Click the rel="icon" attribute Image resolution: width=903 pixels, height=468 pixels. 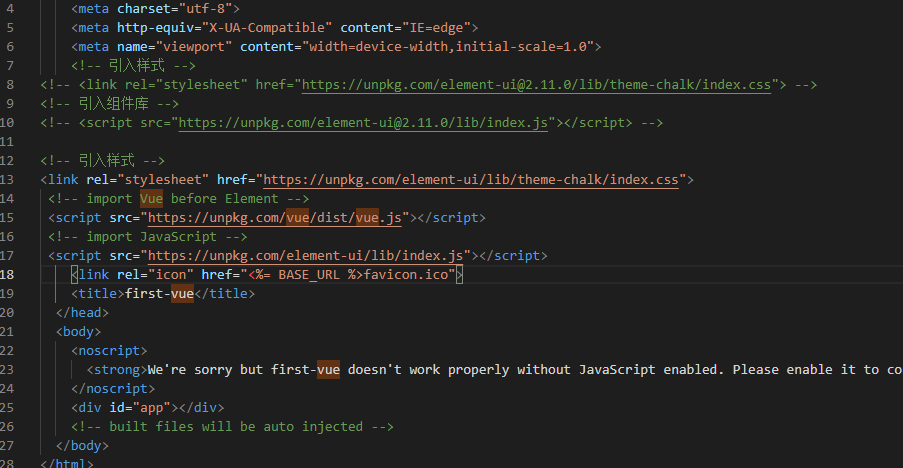[155, 275]
